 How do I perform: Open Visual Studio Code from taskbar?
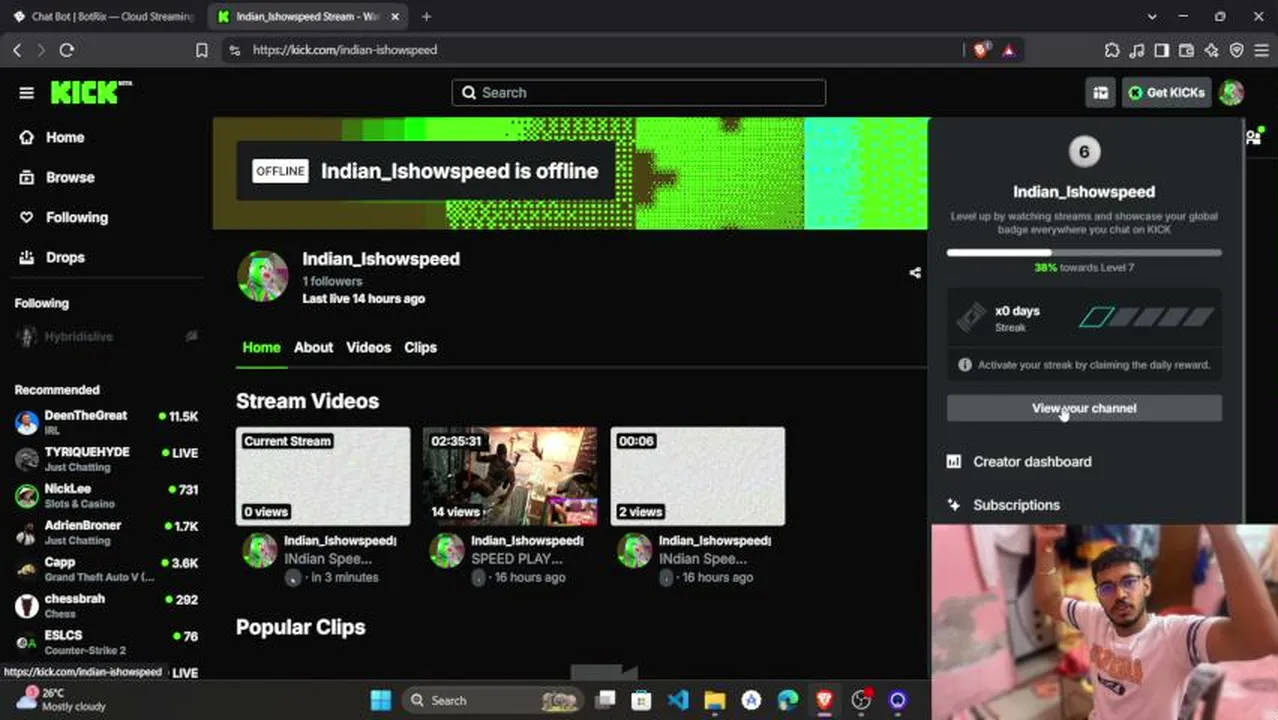pyautogui.click(x=678, y=700)
